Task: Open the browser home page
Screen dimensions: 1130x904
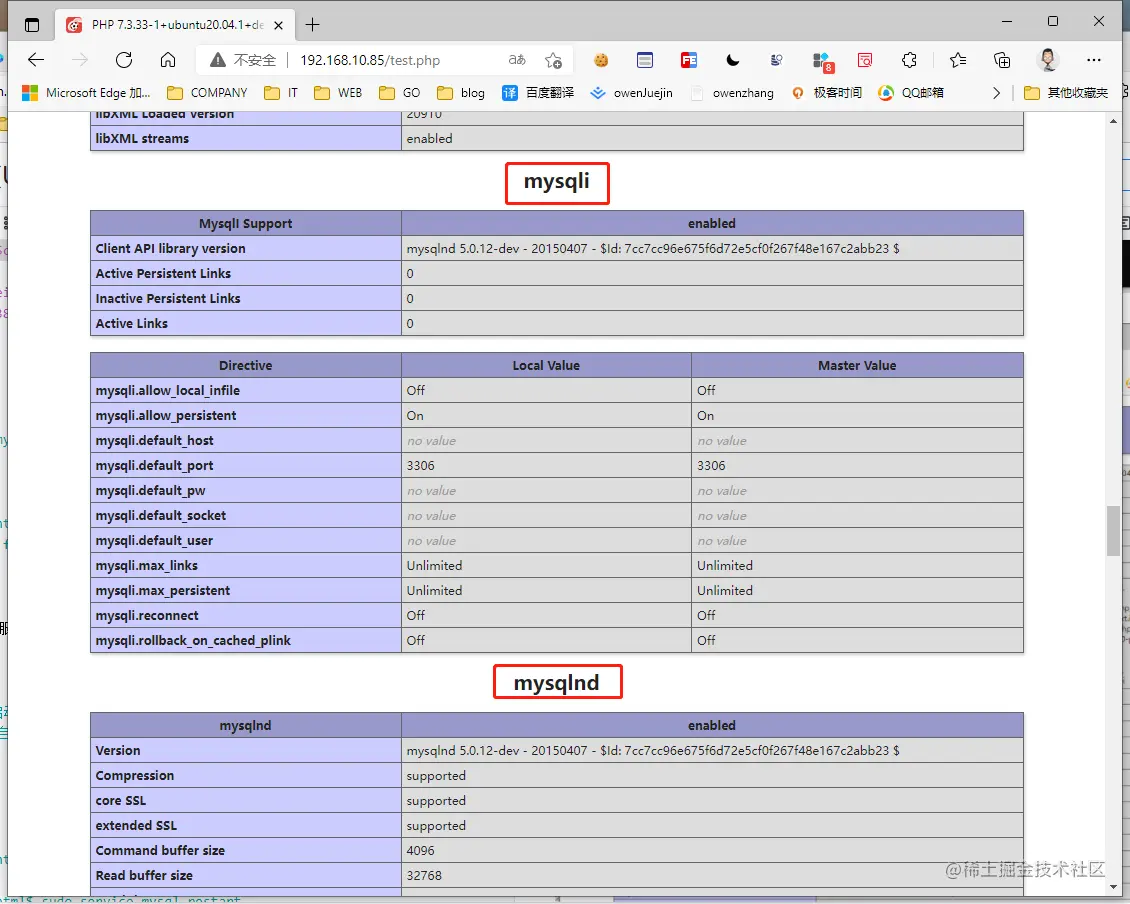Action: click(168, 60)
